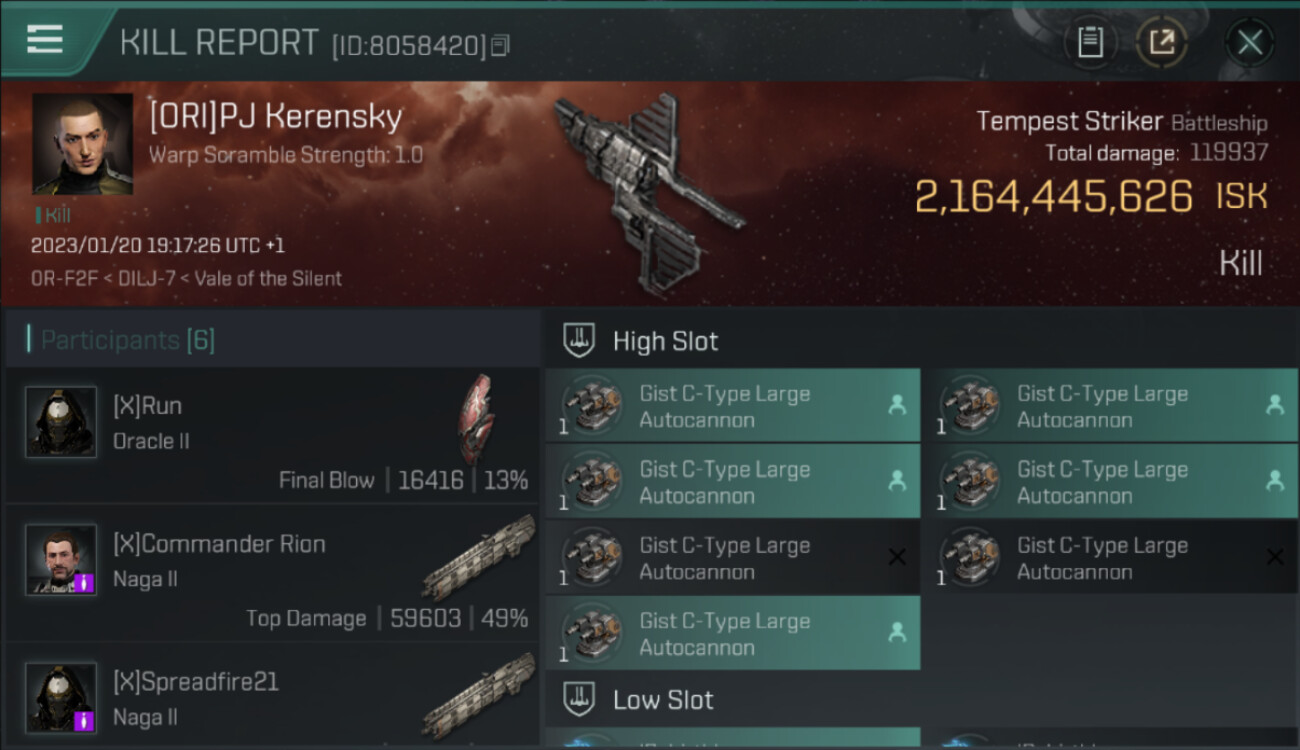Select the [X]Spreadfire21 participant portrait
The height and width of the screenshot is (750, 1300).
61,697
